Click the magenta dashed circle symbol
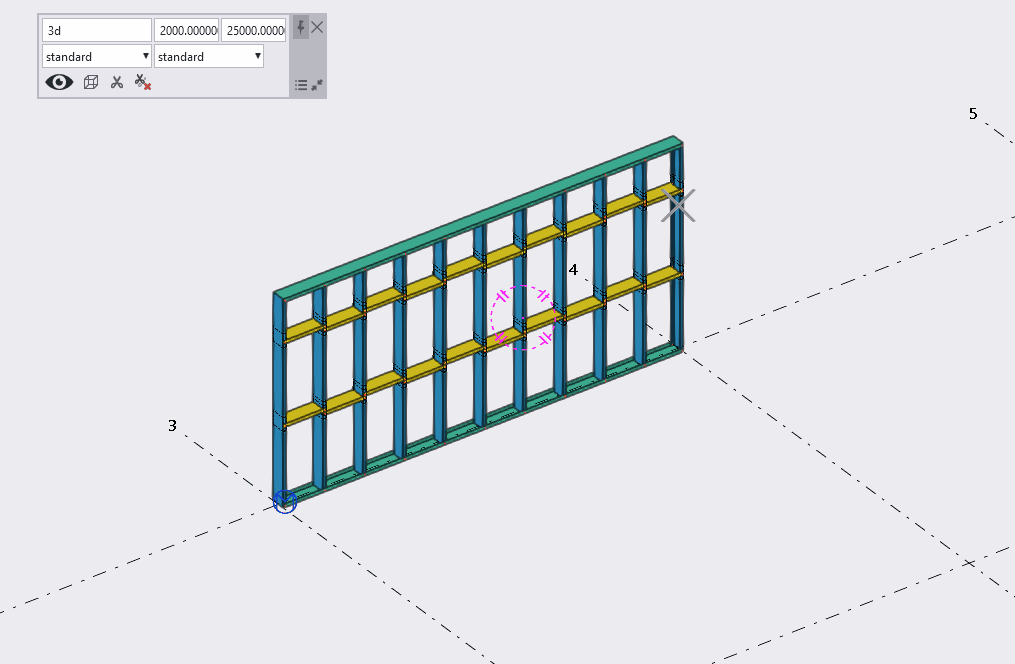This screenshot has width=1015, height=664. (x=523, y=318)
